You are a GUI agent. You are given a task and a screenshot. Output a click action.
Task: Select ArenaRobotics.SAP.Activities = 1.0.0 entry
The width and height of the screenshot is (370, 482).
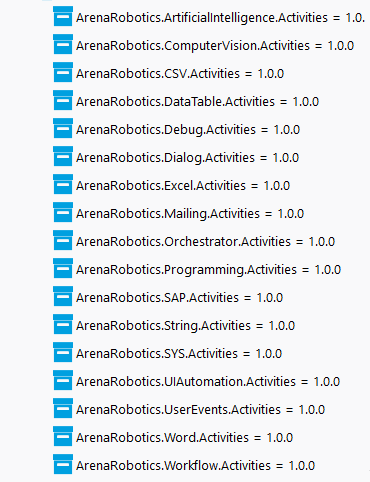(179, 298)
